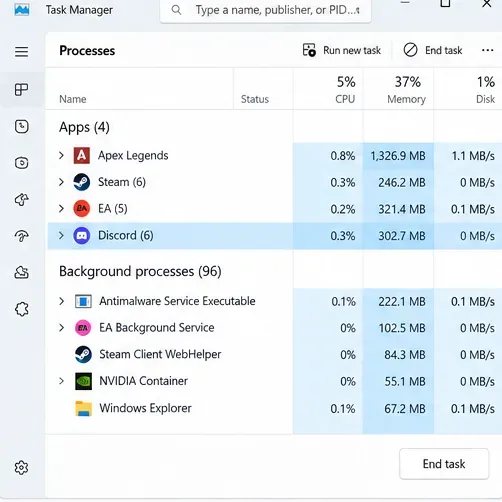Screen dimensions: 502x502
Task: Expand the NVIDIA Container group
Action: [61, 381]
